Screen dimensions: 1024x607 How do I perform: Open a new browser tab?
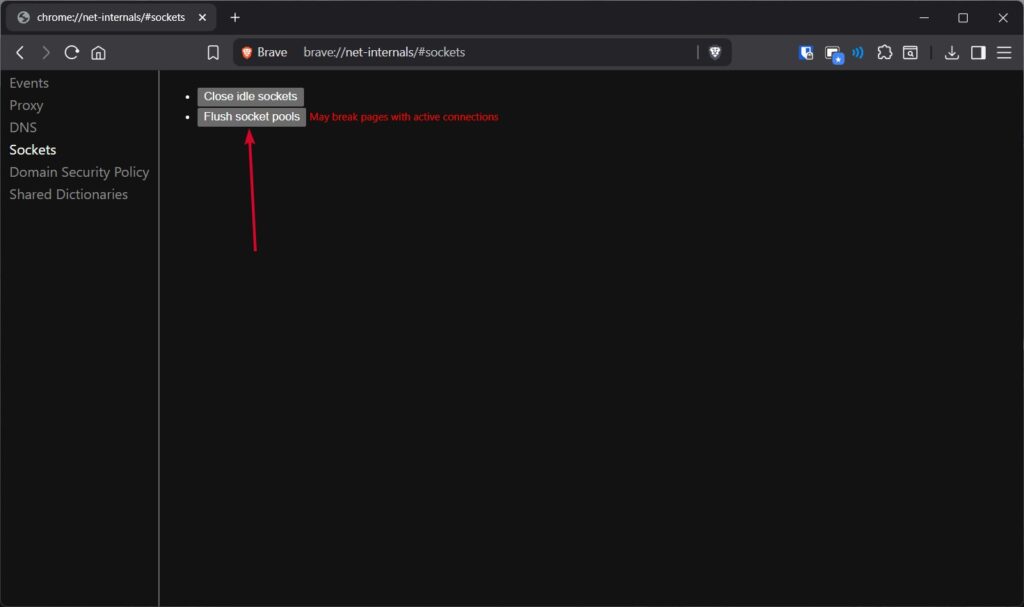(234, 17)
